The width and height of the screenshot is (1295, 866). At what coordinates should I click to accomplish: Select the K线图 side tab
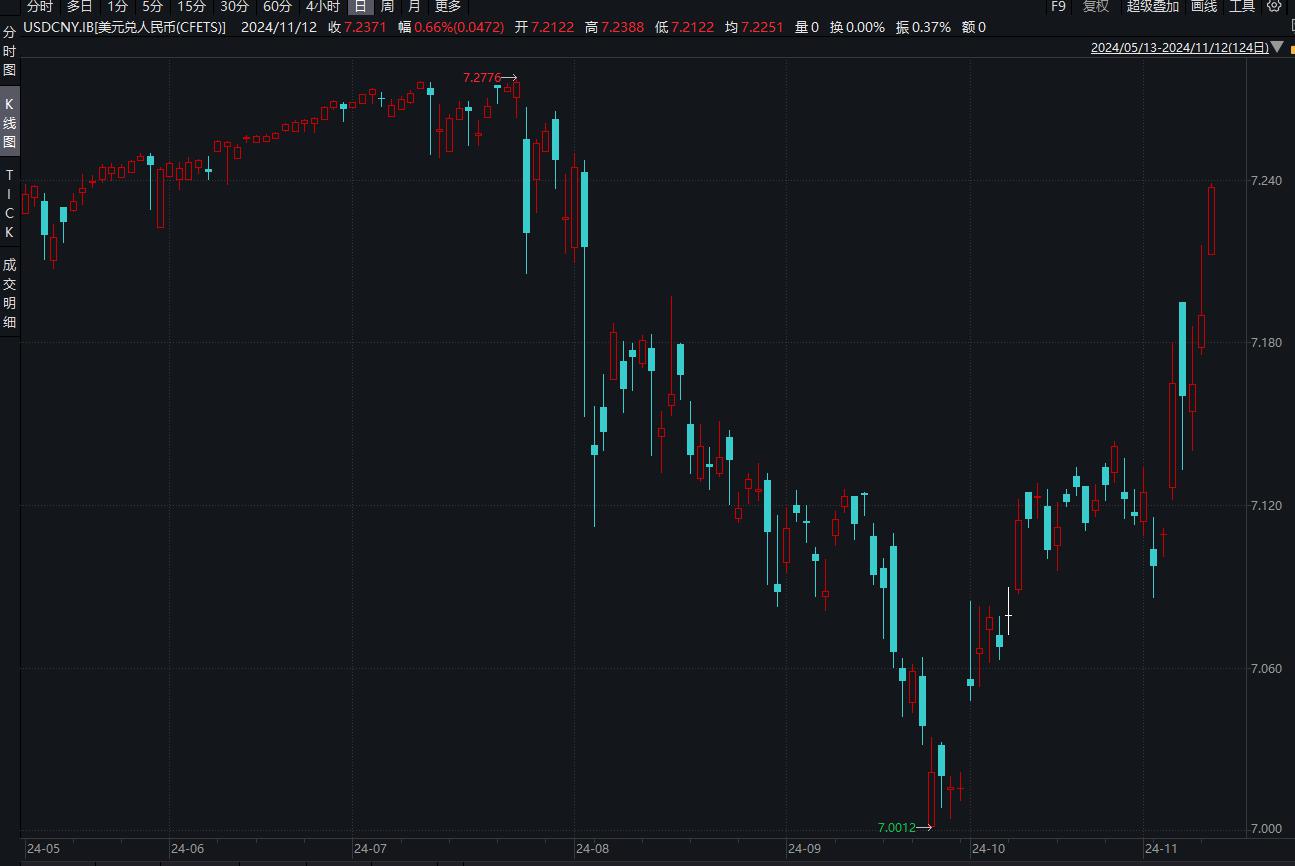(9, 123)
